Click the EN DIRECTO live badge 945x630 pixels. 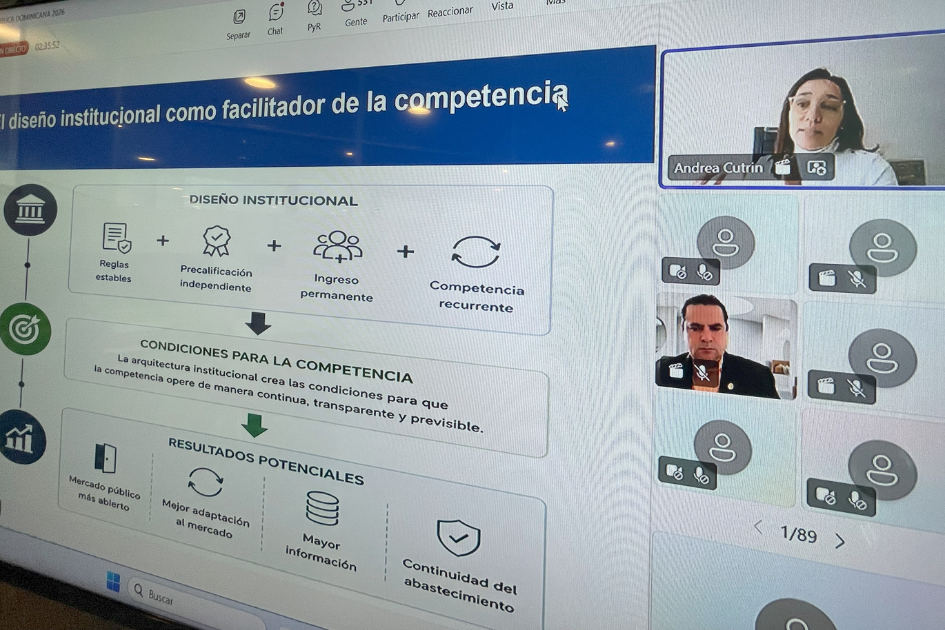[13, 49]
